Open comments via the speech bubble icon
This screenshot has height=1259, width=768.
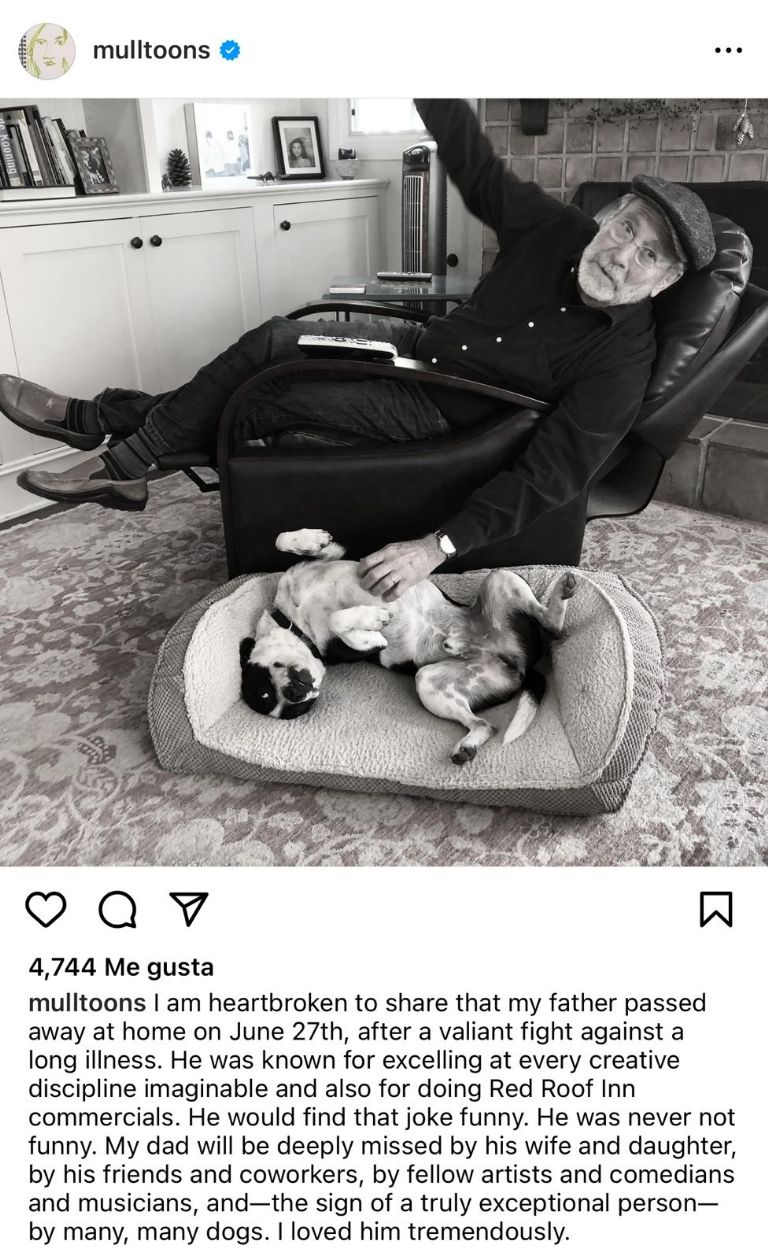[117, 909]
